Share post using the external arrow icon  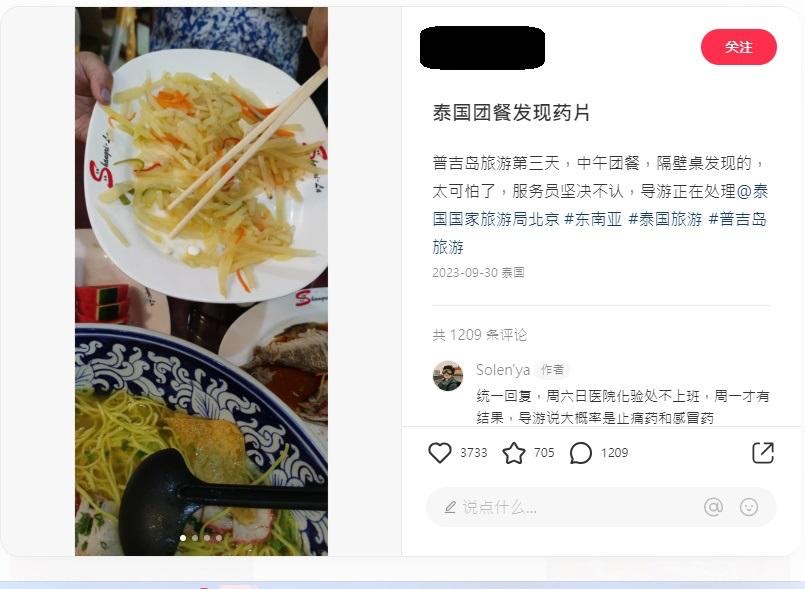(x=762, y=453)
